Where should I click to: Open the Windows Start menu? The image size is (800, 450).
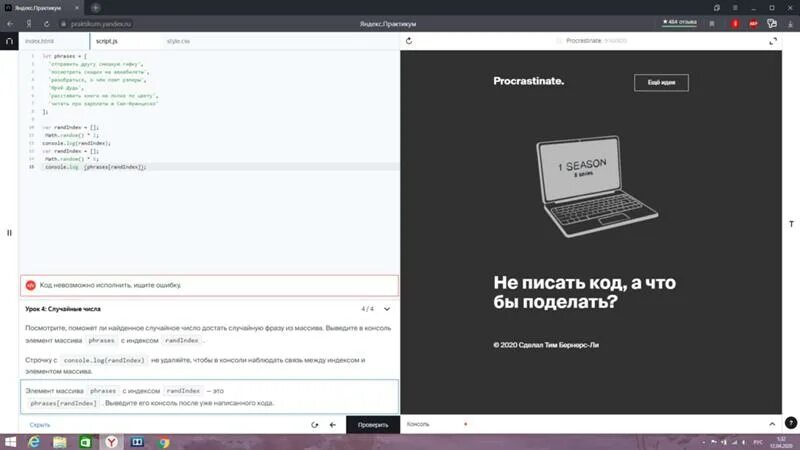(10, 442)
